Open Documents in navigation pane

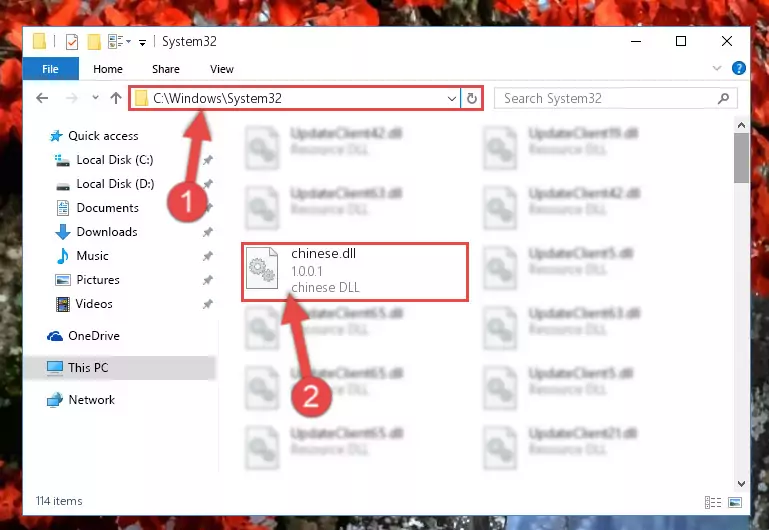point(107,208)
